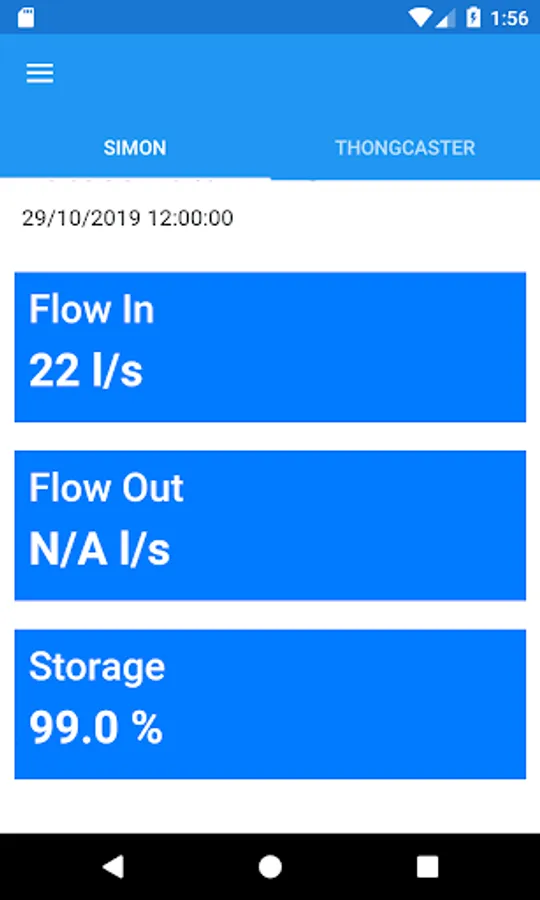Open the Flow Out card
The width and height of the screenshot is (540, 900).
270,526
